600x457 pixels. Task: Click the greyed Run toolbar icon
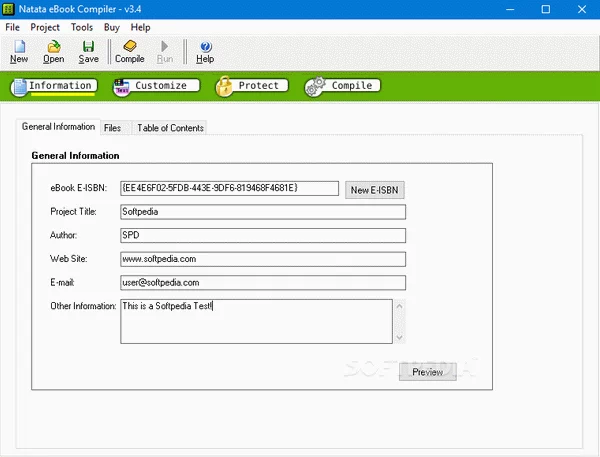[165, 52]
